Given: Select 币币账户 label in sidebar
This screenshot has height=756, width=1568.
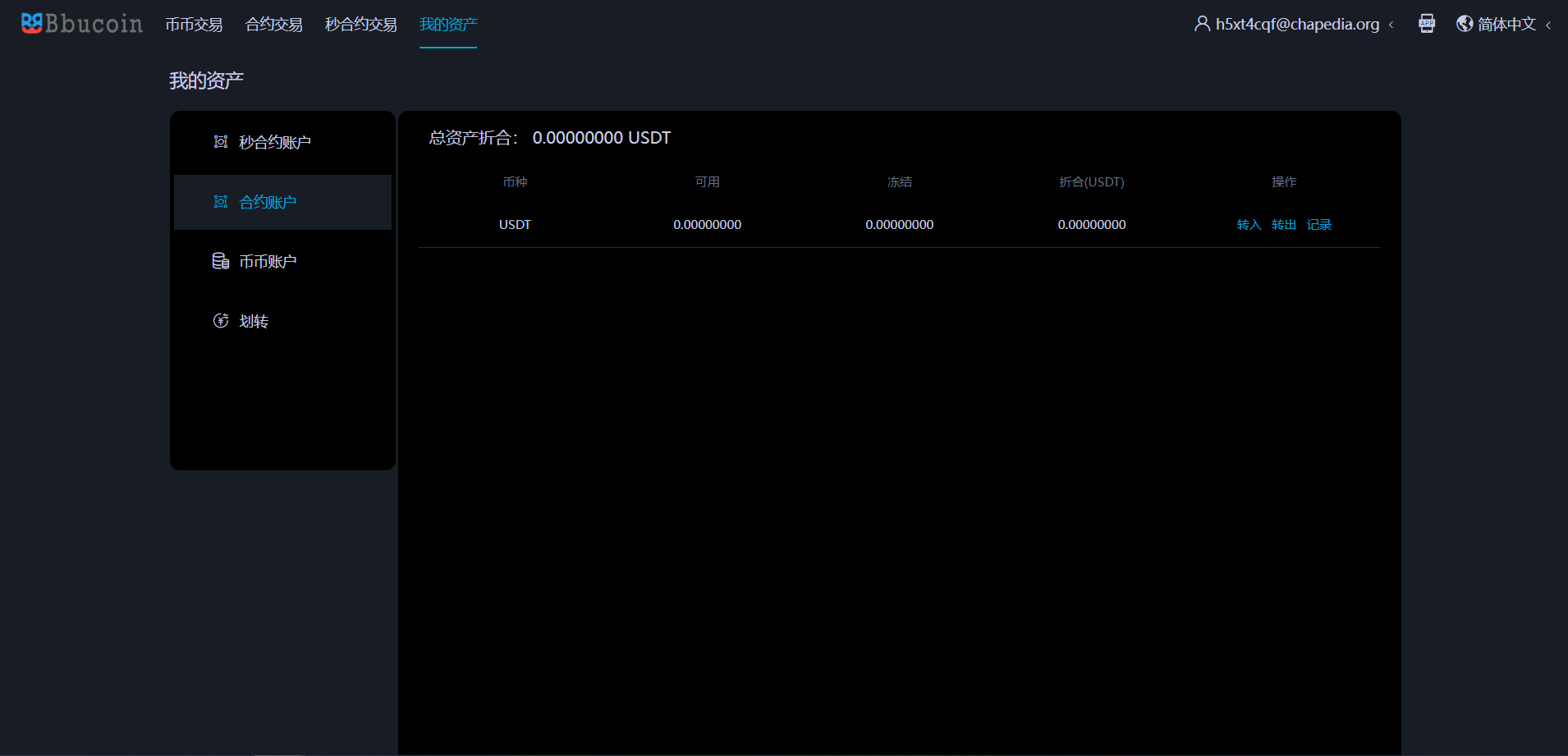Looking at the screenshot, I should (268, 262).
